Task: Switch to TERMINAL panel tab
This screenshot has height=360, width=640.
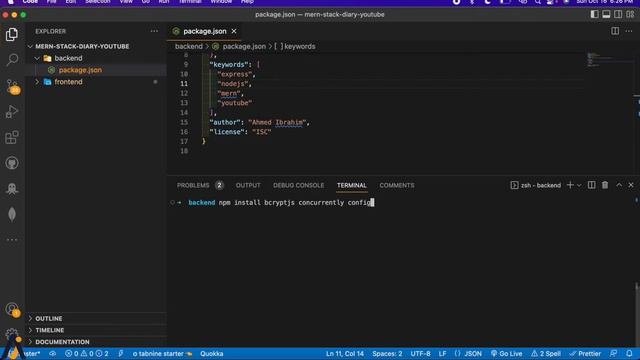Action: click(x=351, y=185)
